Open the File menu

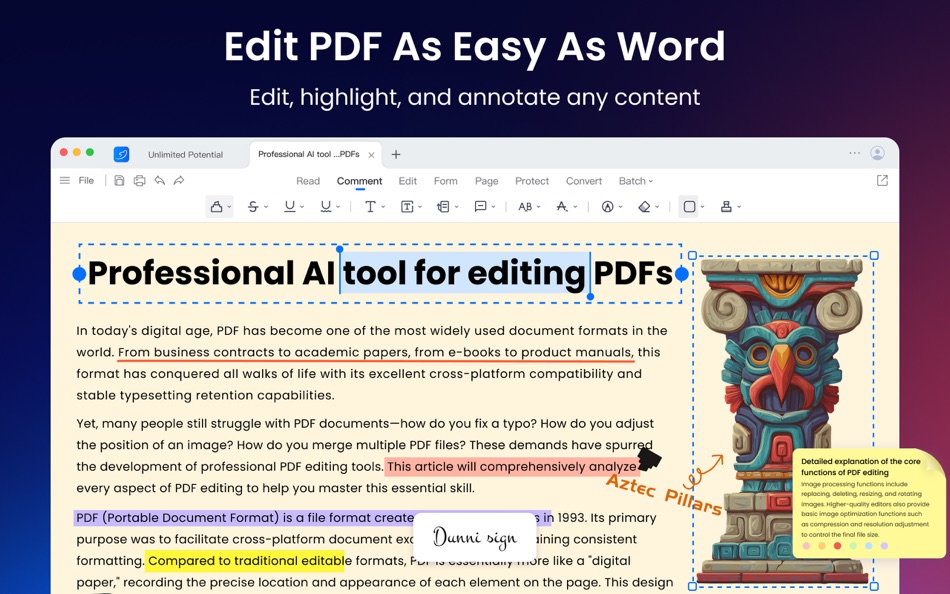[87, 181]
